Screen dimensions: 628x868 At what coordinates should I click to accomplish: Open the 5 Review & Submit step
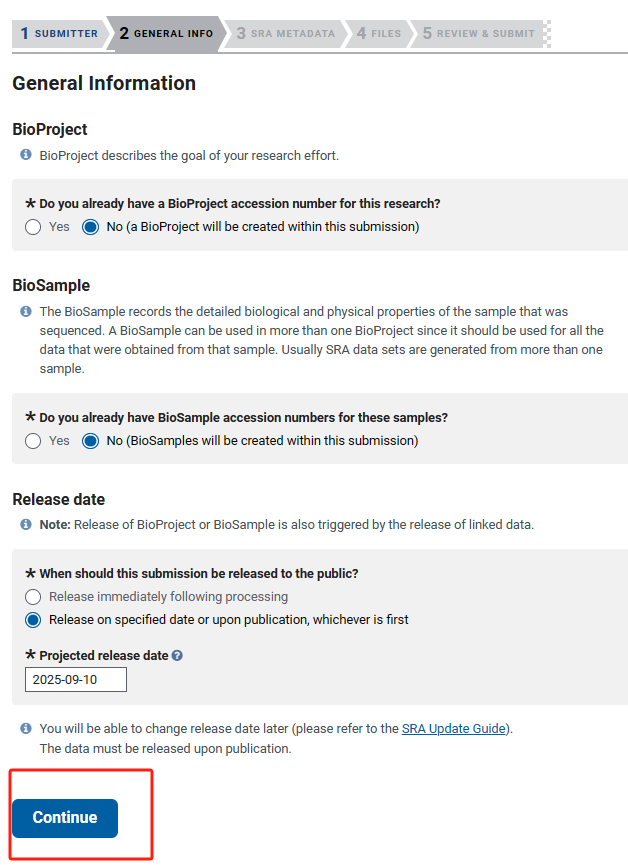tap(478, 34)
